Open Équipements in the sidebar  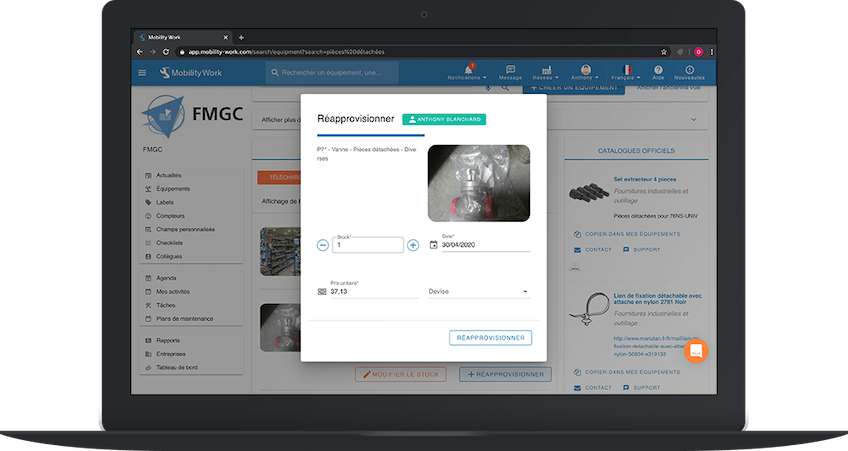173,189
